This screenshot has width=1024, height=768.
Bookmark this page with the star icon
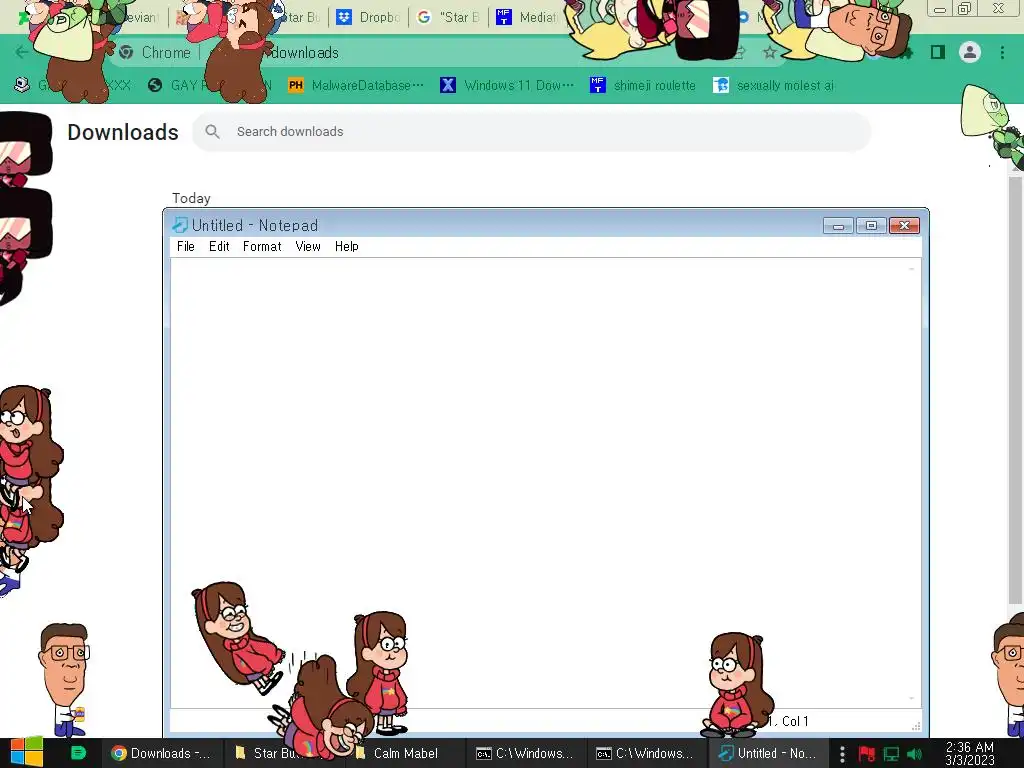pyautogui.click(x=770, y=52)
